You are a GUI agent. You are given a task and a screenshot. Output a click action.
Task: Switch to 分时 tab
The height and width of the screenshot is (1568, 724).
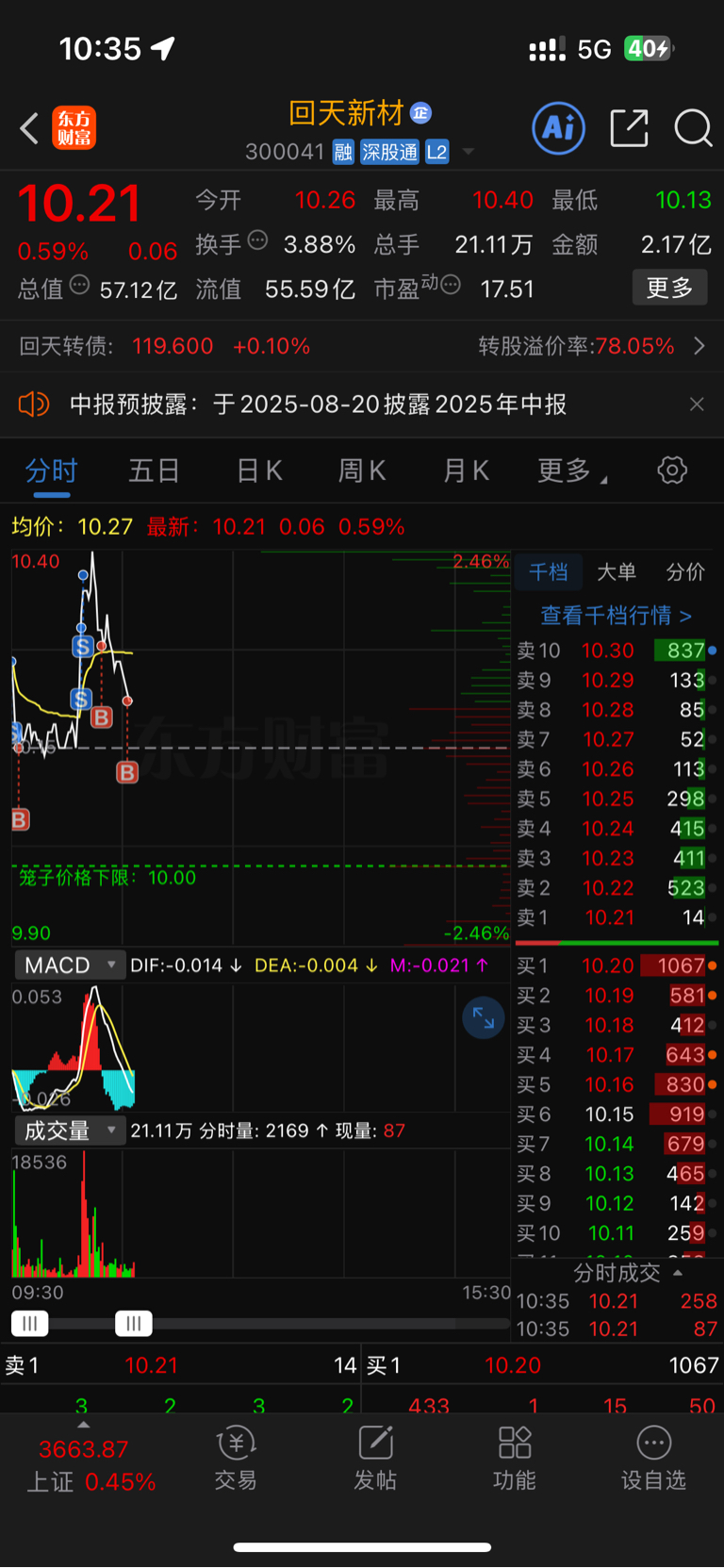tap(52, 470)
